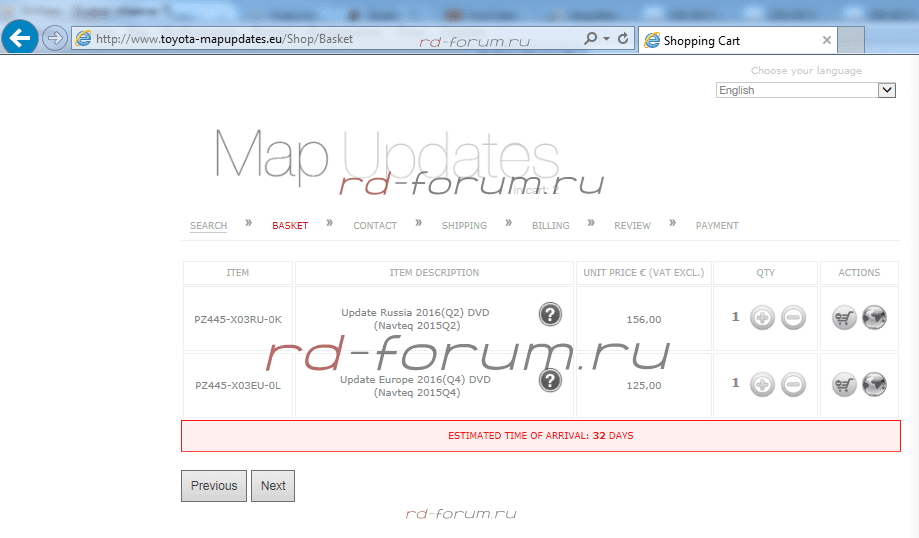Click the ITEM column header
Viewport: 919px width, 538px height.
237,273
